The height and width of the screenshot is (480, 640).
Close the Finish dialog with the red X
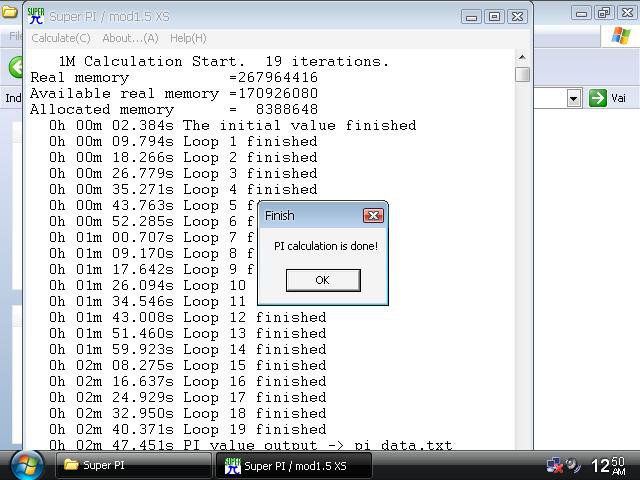(x=373, y=216)
